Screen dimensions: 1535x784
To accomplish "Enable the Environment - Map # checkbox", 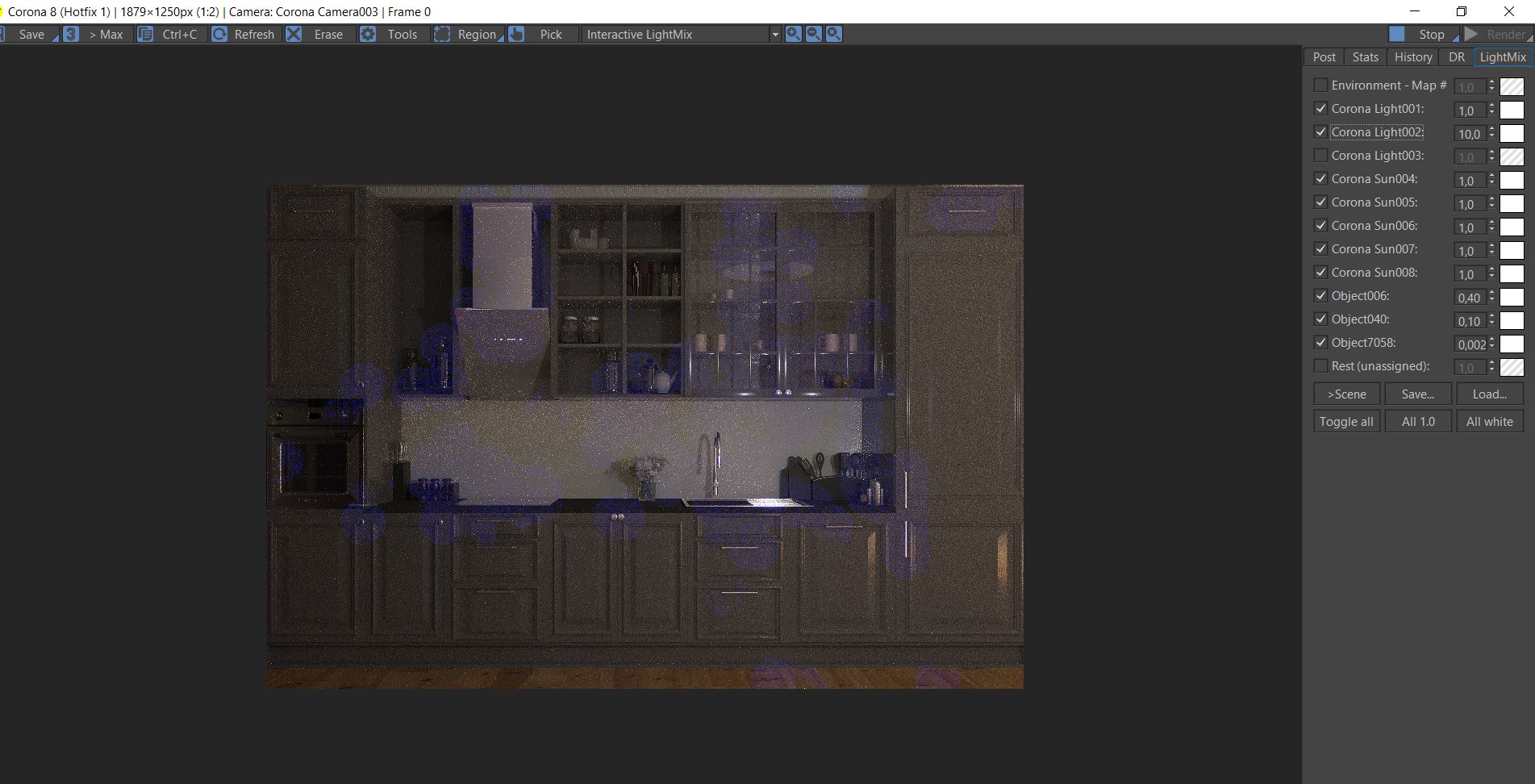I will 1320,85.
